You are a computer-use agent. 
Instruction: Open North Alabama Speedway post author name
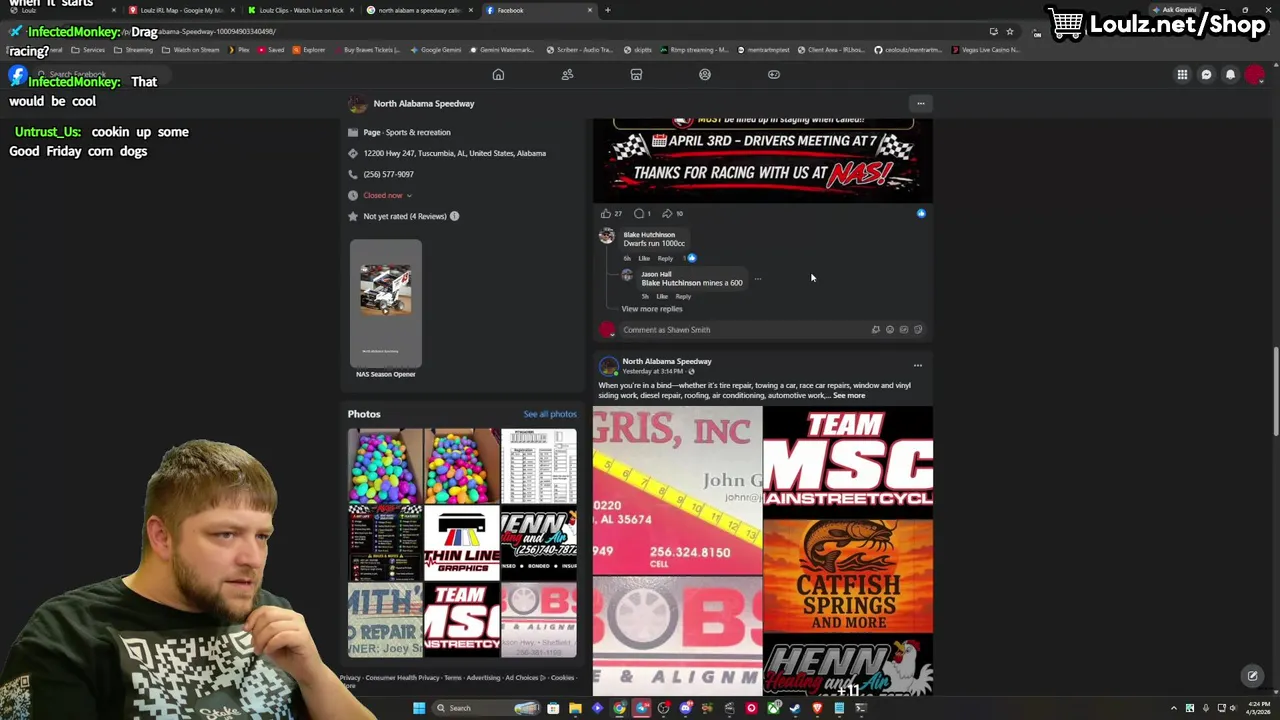667,361
